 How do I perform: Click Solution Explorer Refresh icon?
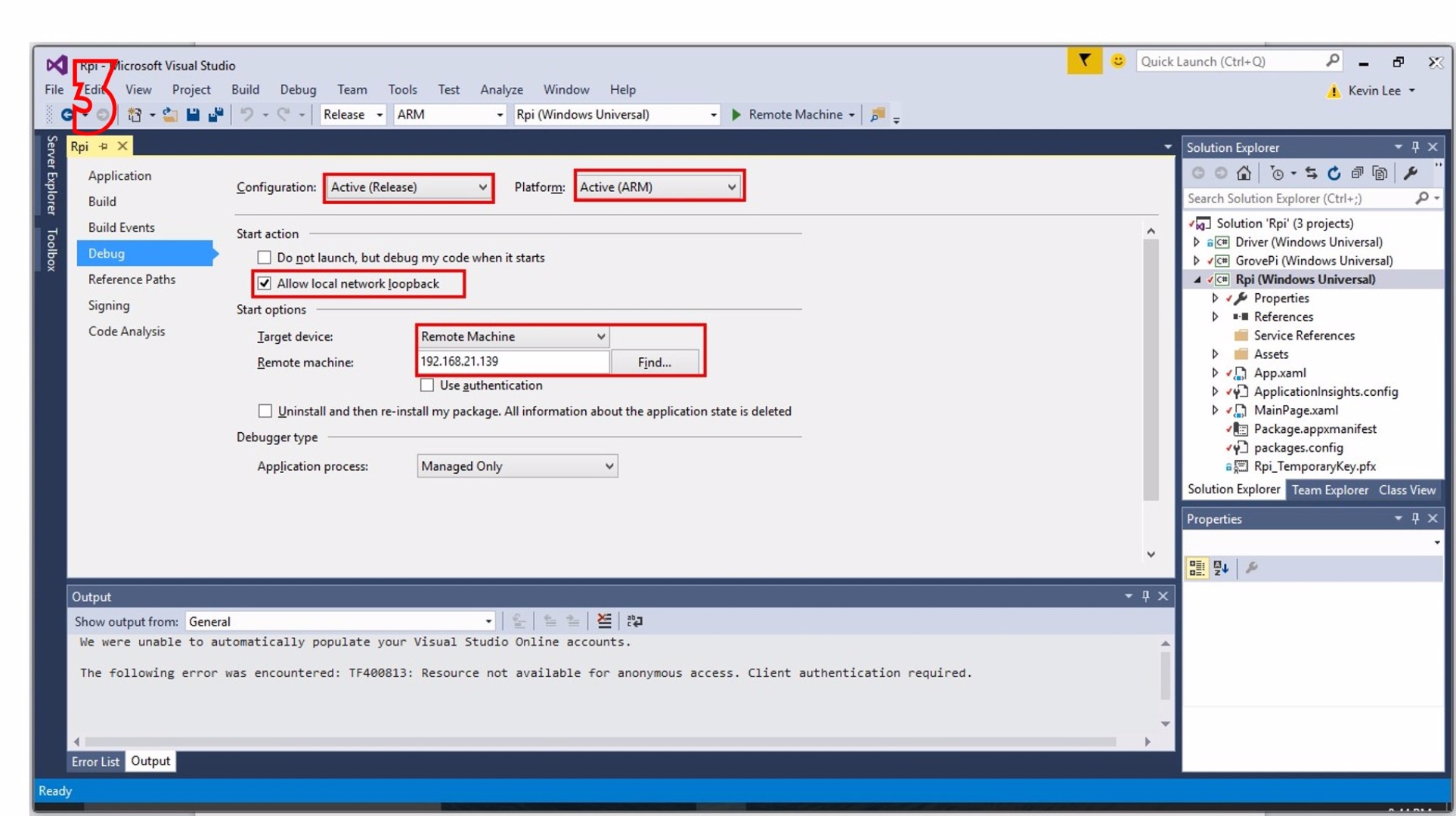(1334, 174)
